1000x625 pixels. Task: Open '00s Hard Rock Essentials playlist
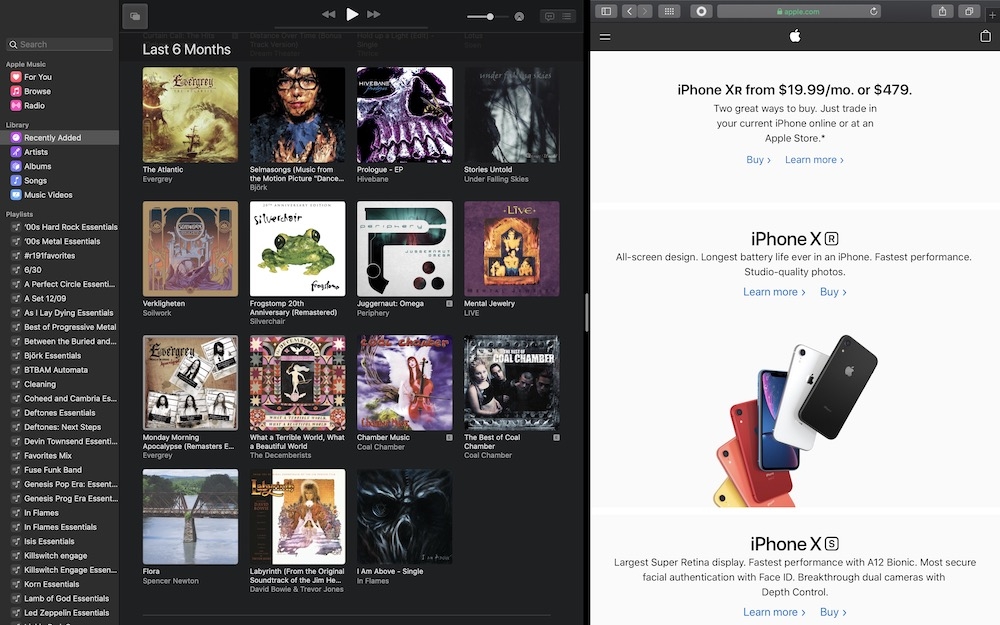click(x=59, y=226)
